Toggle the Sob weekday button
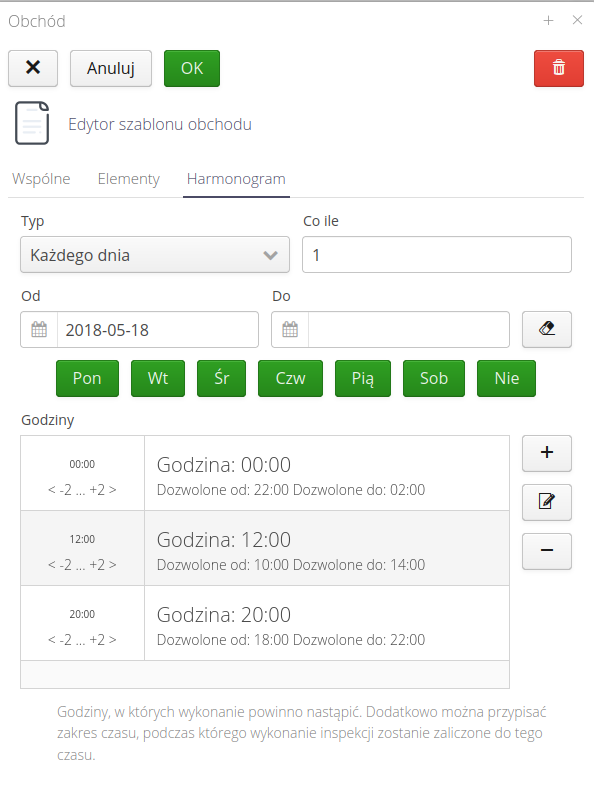 click(434, 378)
